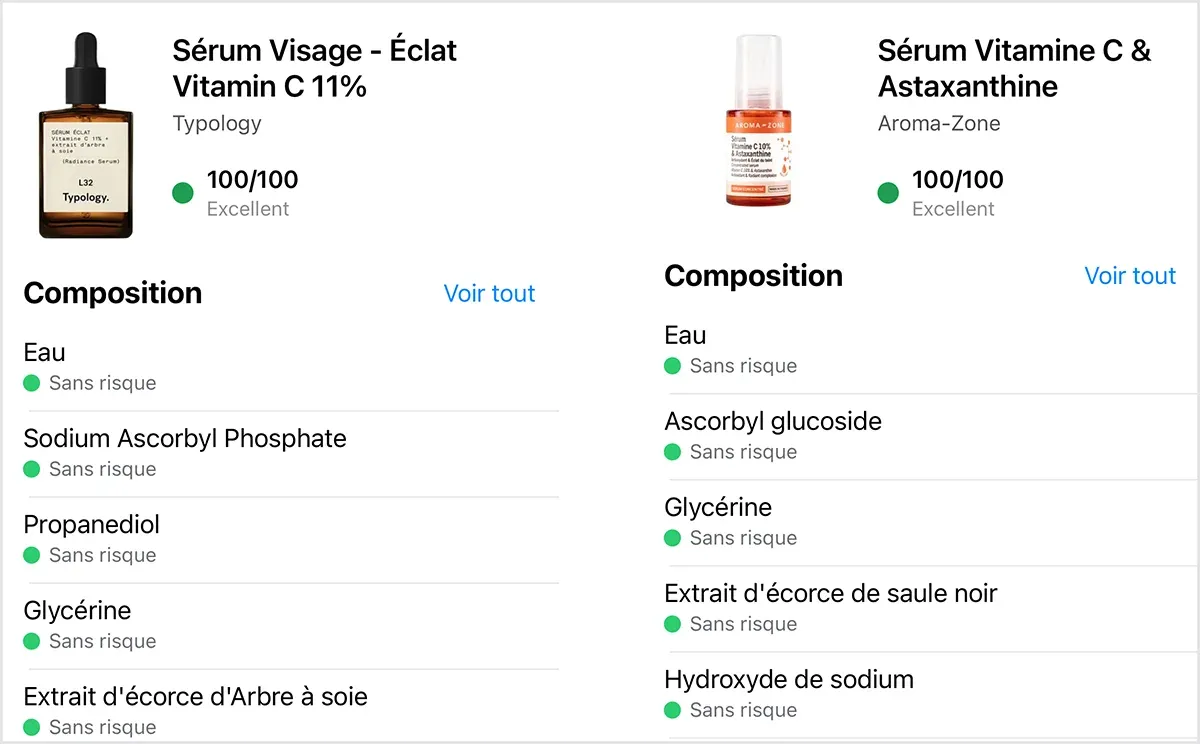Select the green indicator next to Propanediol
Image resolution: width=1200 pixels, height=744 pixels.
[x=31, y=555]
